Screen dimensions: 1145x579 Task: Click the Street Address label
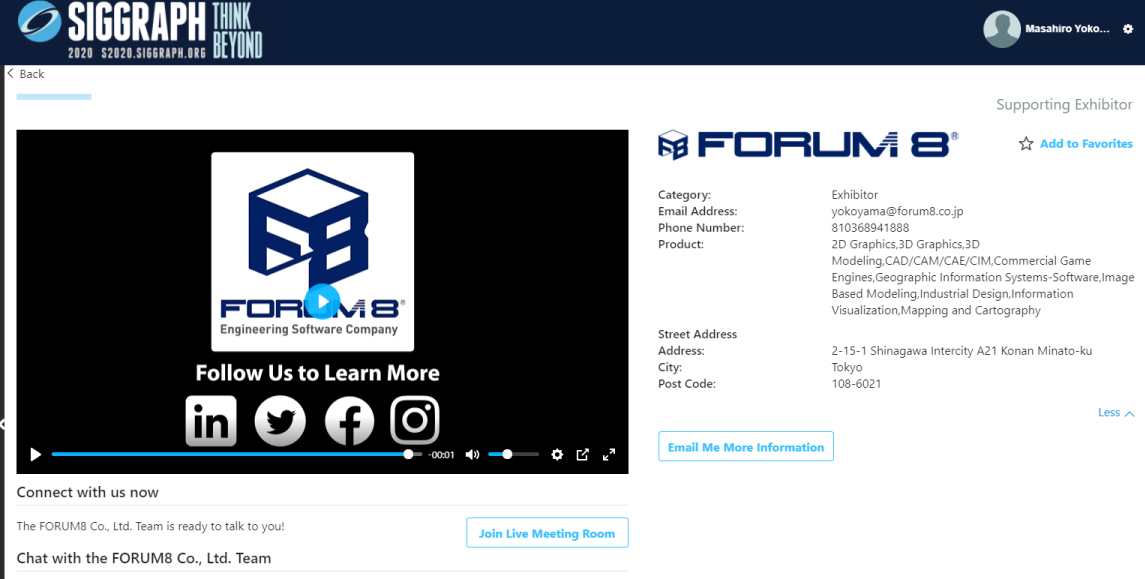[697, 334]
